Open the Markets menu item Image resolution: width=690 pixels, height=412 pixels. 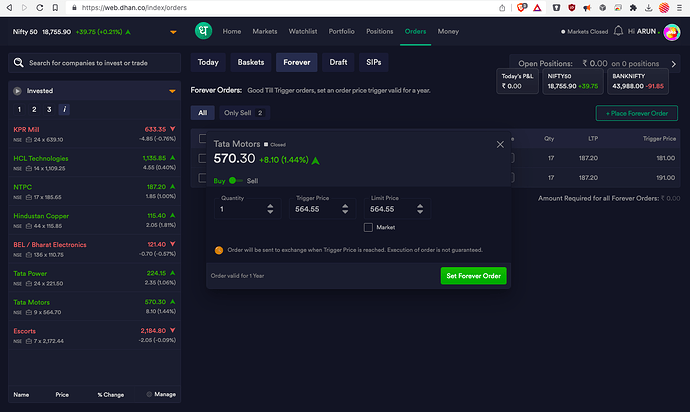click(x=265, y=31)
